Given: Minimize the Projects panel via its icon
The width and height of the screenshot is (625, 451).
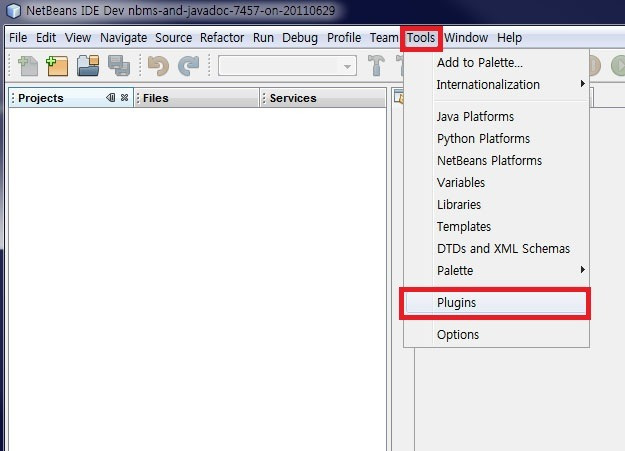Looking at the screenshot, I should pos(111,98).
